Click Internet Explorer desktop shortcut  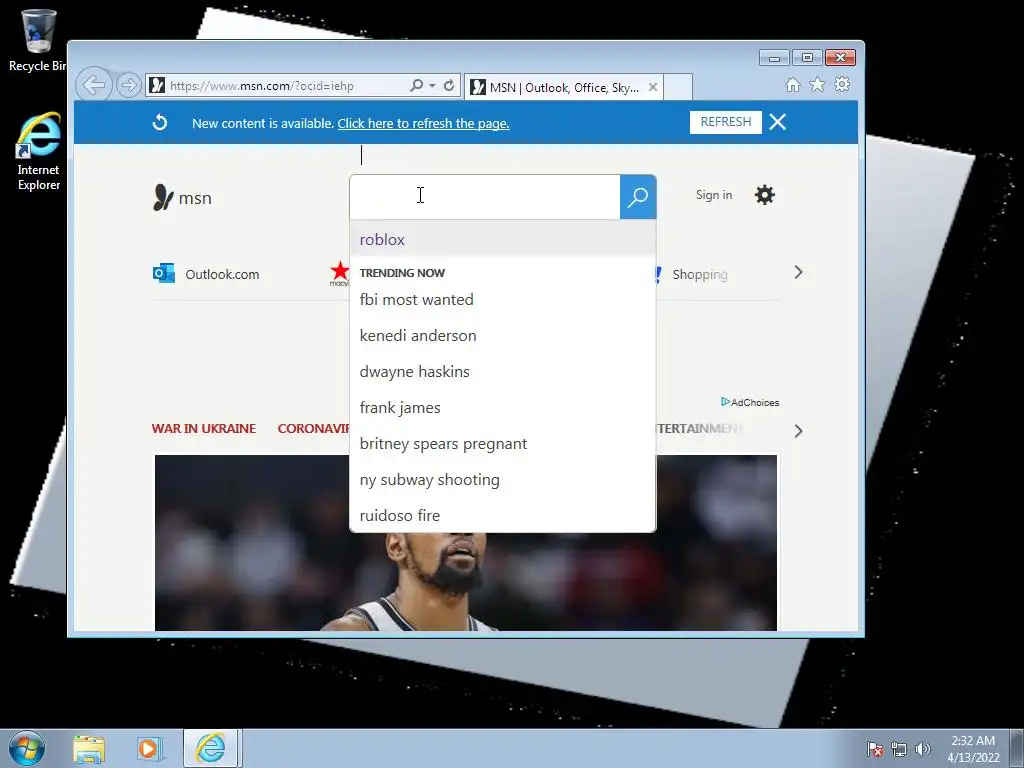38,152
